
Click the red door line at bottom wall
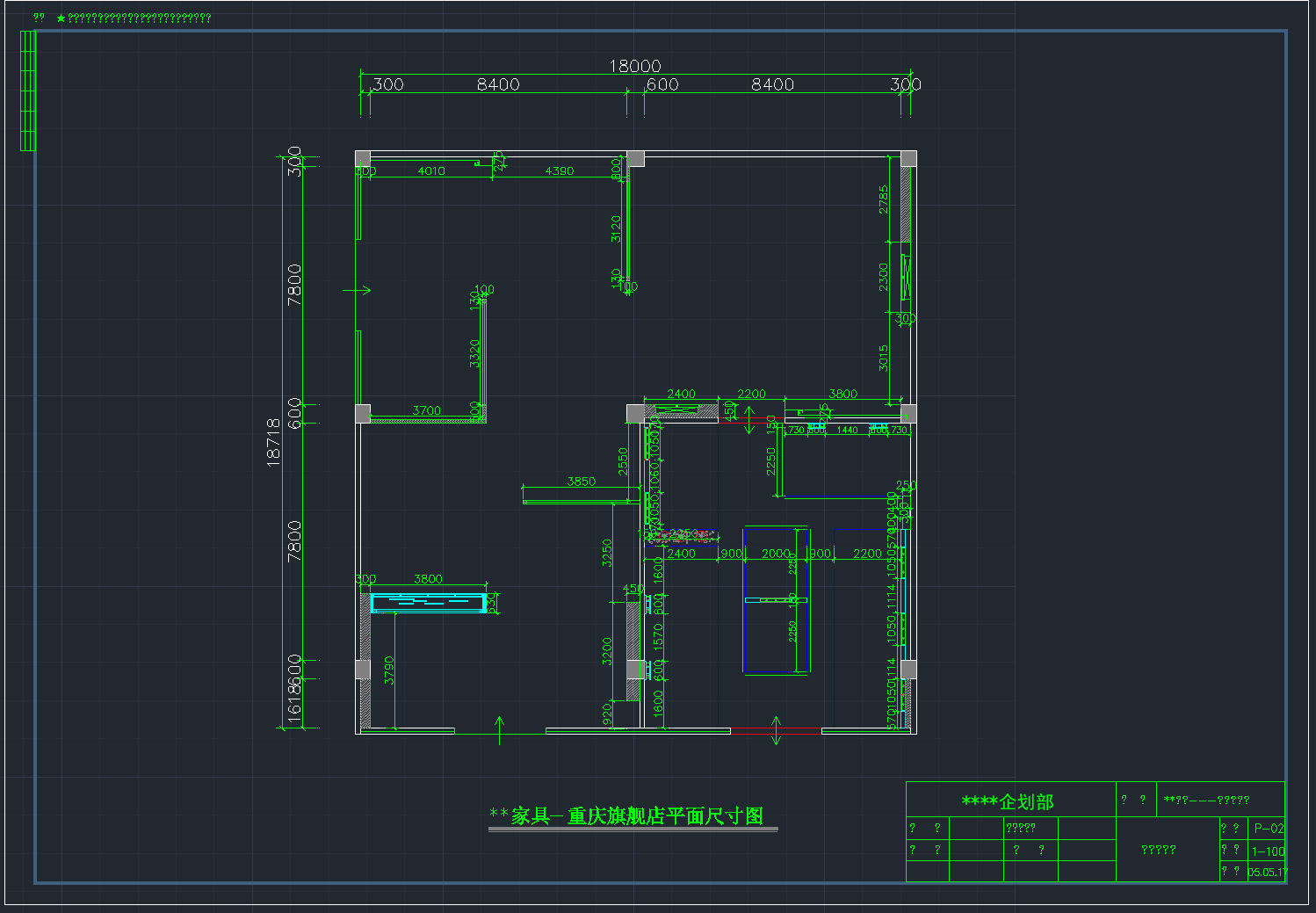pyautogui.click(x=776, y=728)
